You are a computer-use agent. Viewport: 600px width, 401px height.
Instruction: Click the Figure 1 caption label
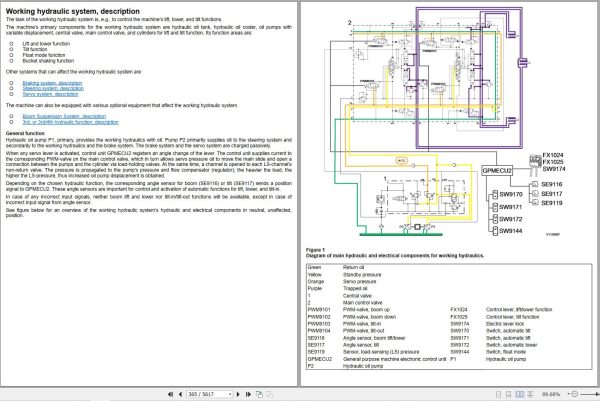[315, 250]
